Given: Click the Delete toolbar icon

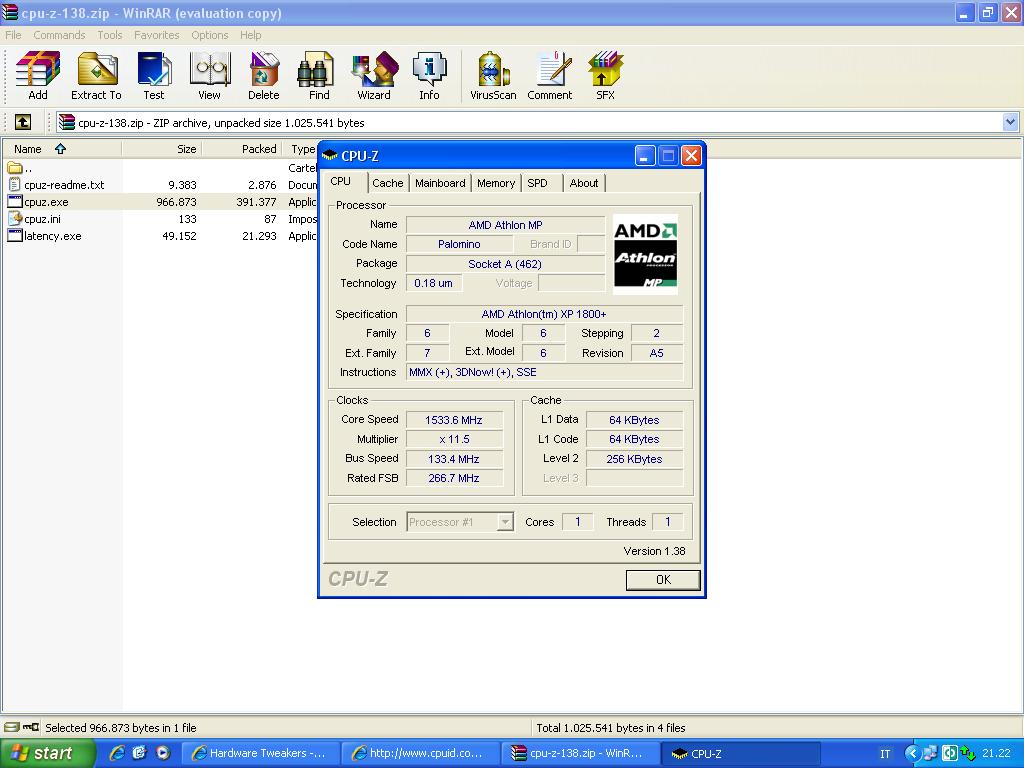Looking at the screenshot, I should pos(264,76).
